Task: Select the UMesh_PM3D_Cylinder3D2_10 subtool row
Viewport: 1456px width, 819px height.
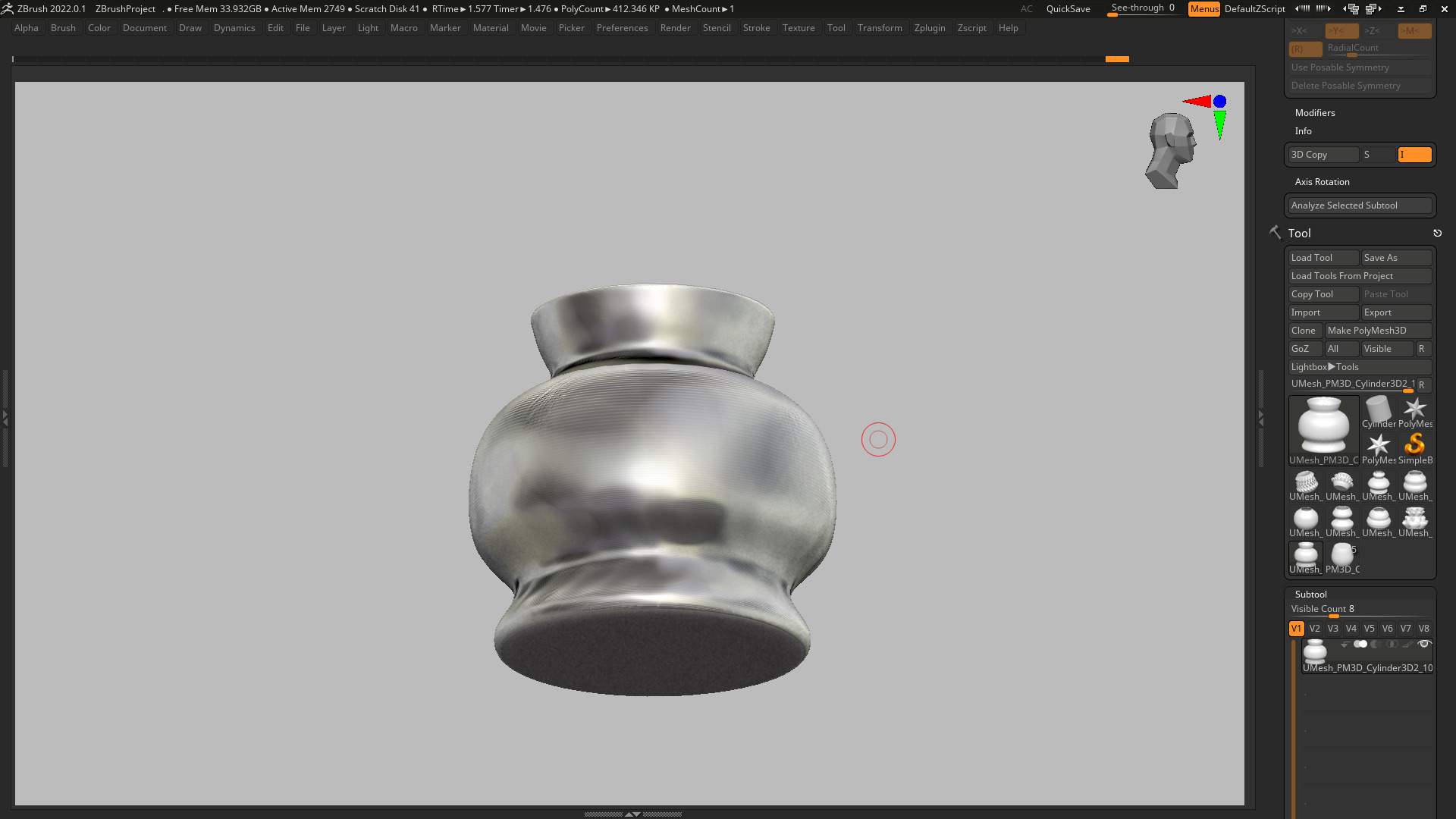Action: click(1367, 656)
